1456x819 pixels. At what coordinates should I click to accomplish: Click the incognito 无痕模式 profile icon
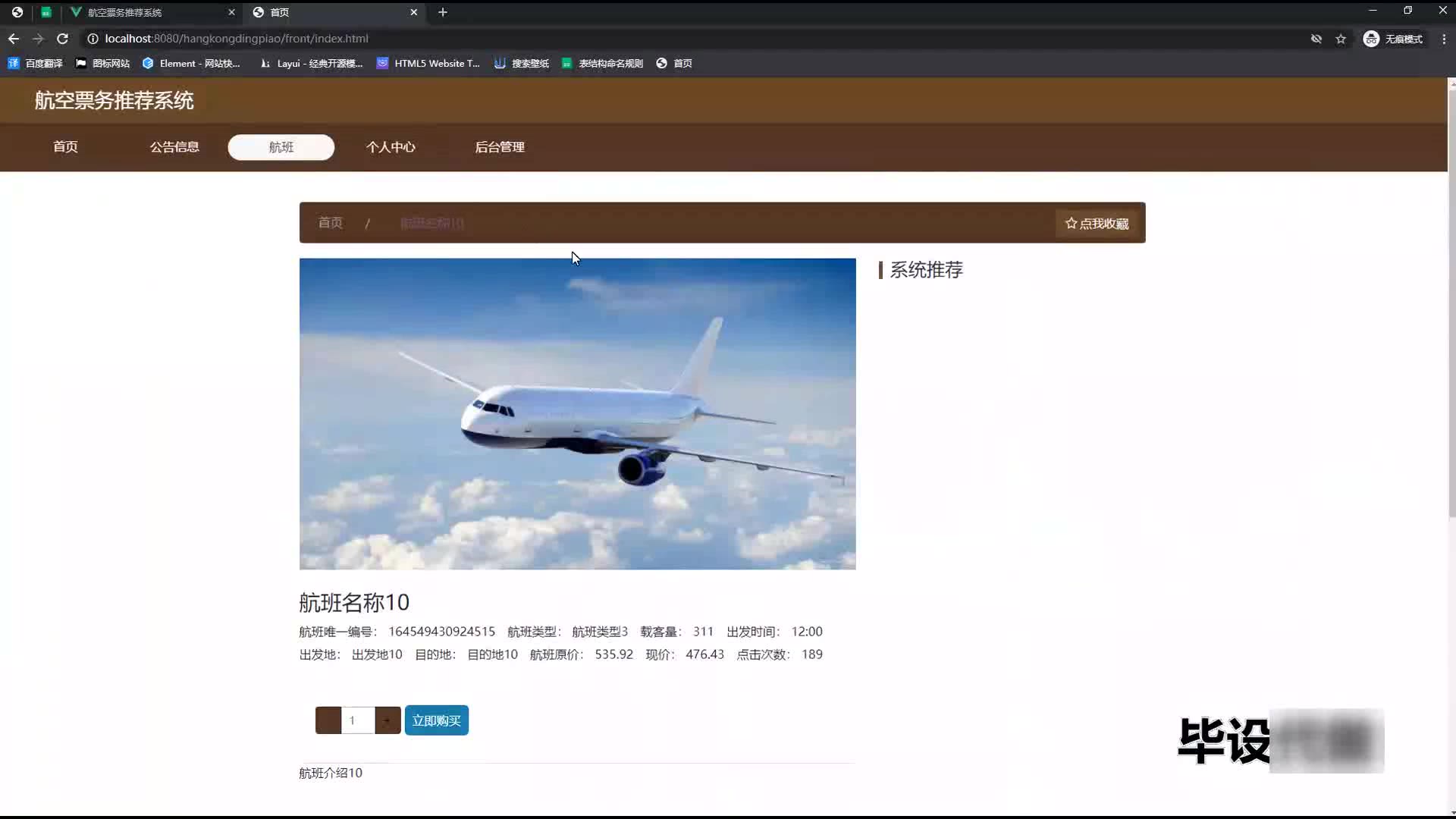pyautogui.click(x=1392, y=39)
